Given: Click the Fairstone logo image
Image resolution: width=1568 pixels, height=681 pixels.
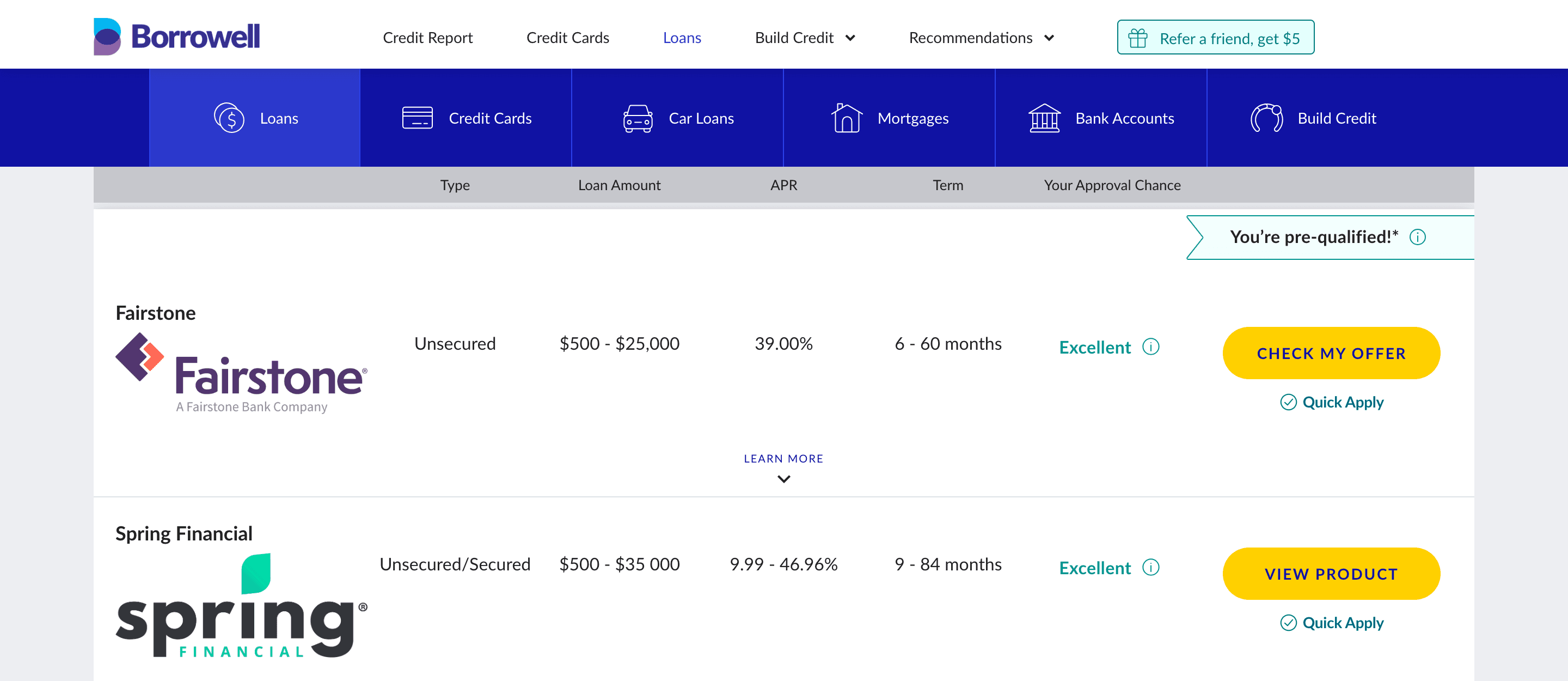Looking at the screenshot, I should [241, 373].
